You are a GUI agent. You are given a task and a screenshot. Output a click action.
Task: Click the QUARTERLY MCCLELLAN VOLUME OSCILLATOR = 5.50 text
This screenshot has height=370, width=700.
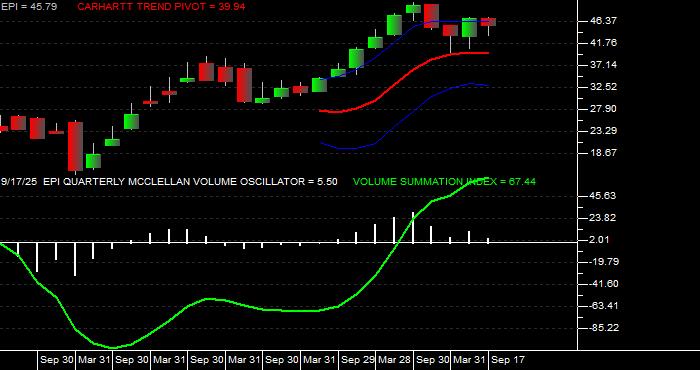point(199,182)
